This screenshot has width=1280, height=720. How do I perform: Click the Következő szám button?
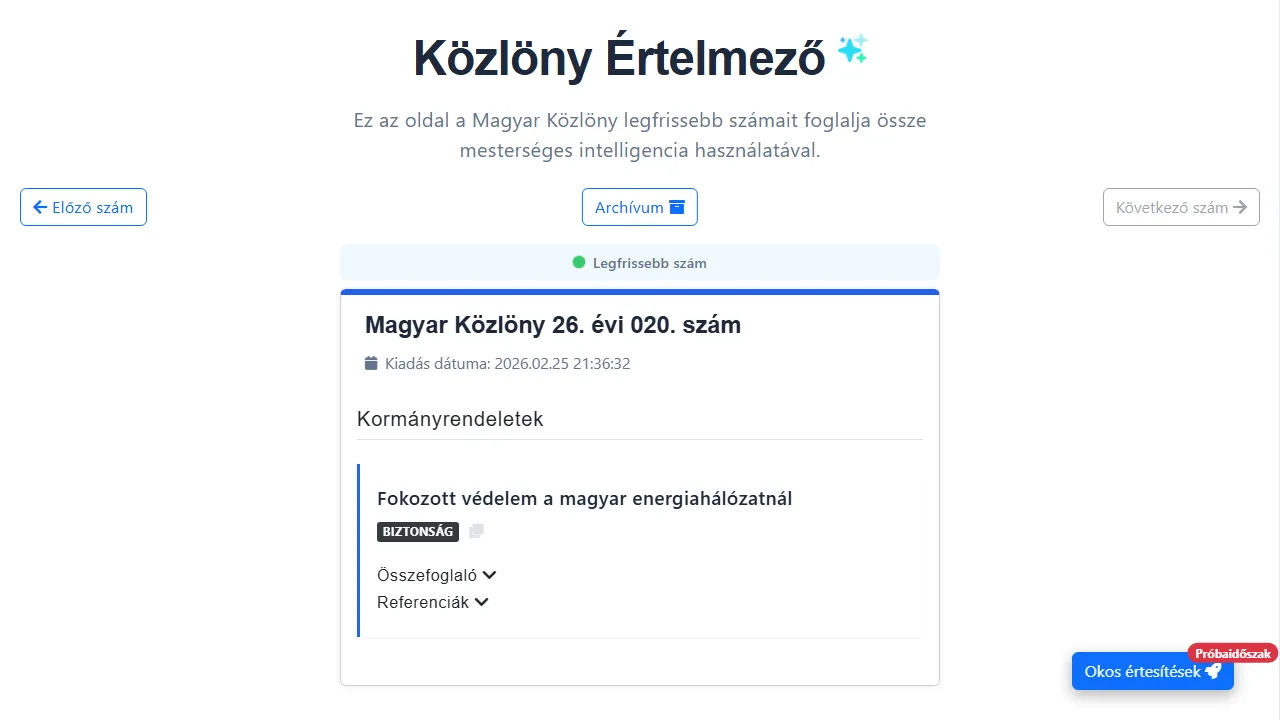pyautogui.click(x=1181, y=207)
